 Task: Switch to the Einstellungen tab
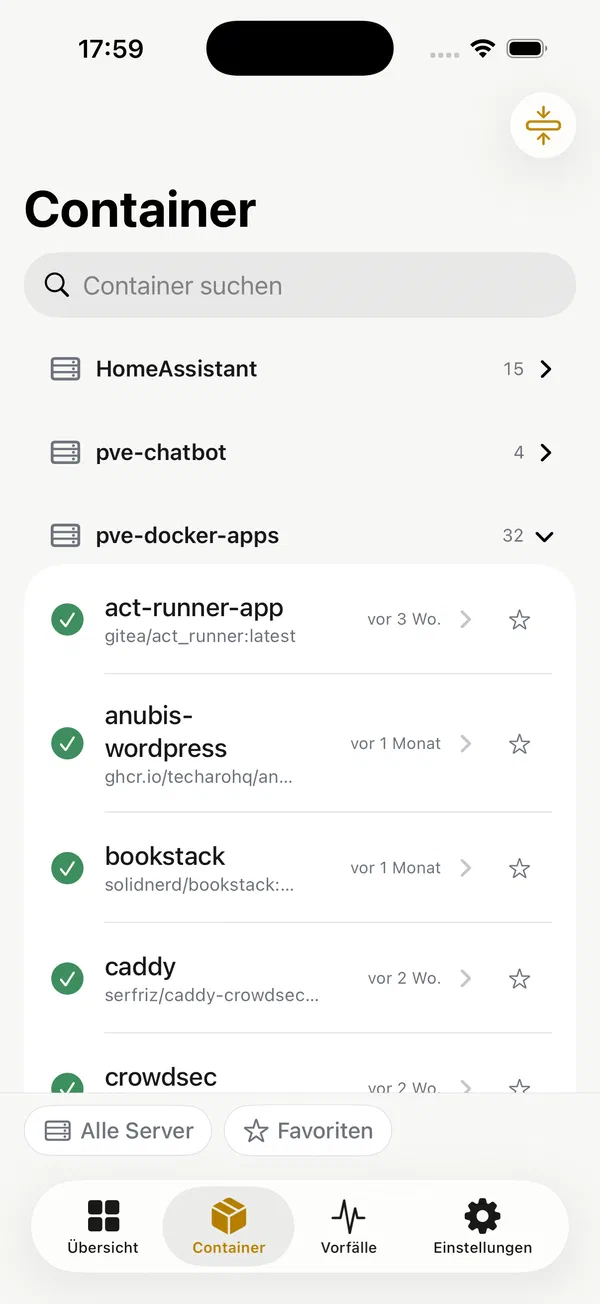pyautogui.click(x=483, y=1227)
